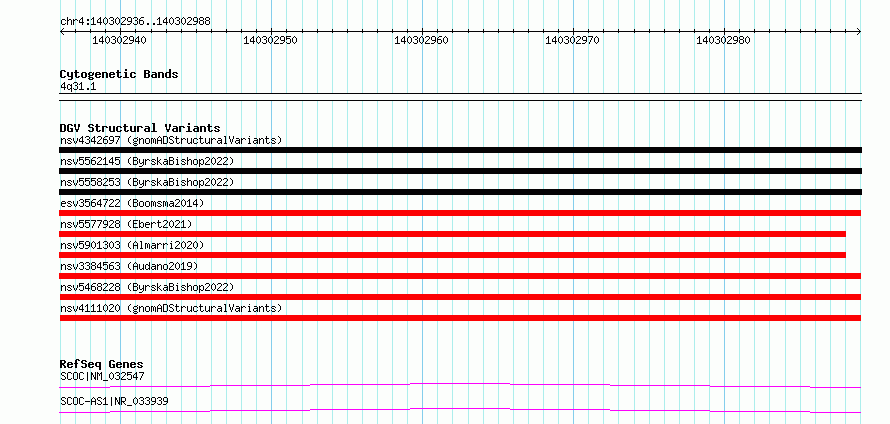Click the nsv5558253 ByrskaBishop2022 label
This screenshot has height=424, width=890.
coord(147,182)
